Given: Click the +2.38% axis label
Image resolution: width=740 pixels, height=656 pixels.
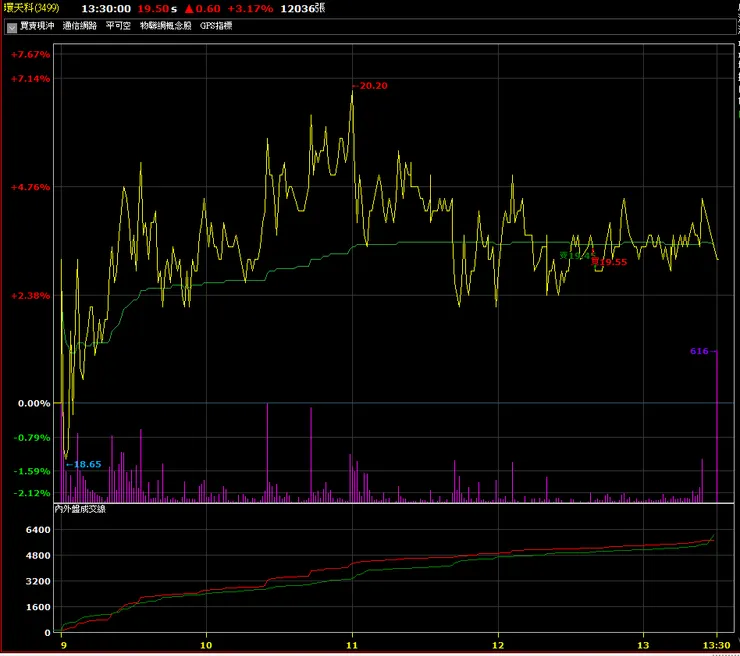Looking at the screenshot, I should (x=31, y=296).
